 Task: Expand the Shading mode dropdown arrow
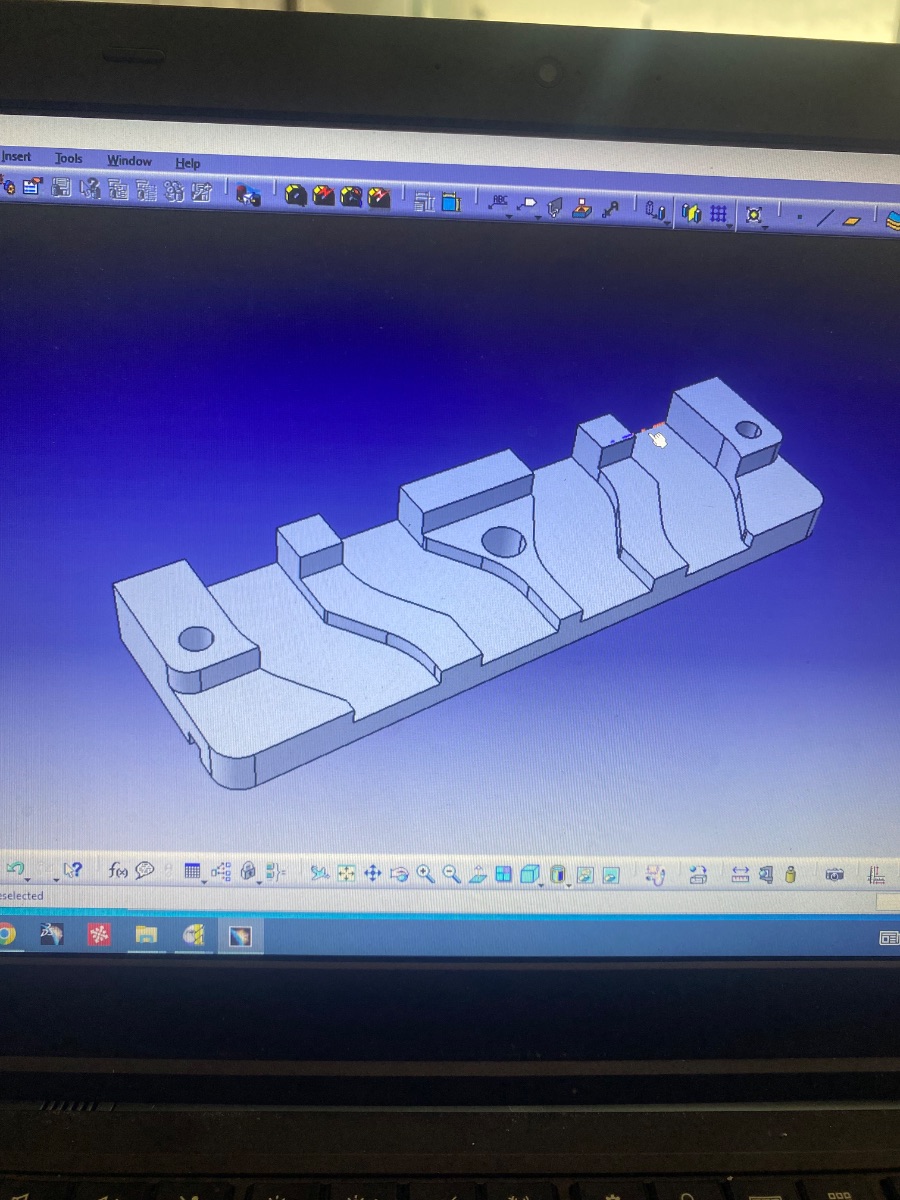point(568,886)
